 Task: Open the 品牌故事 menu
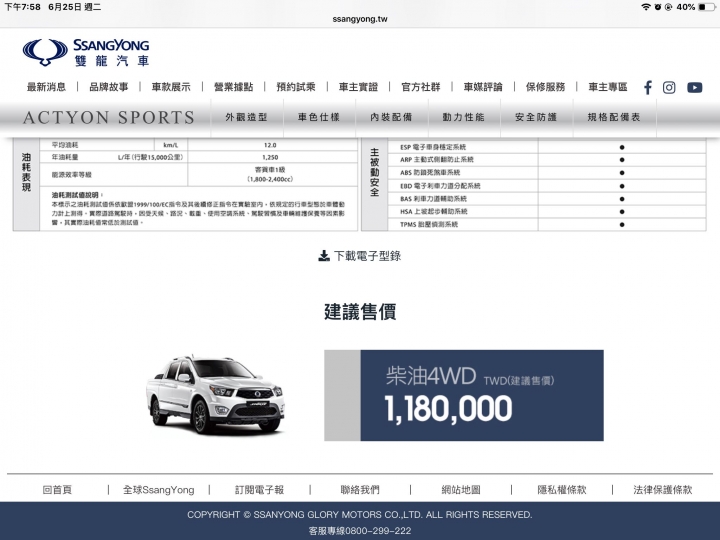(108, 87)
